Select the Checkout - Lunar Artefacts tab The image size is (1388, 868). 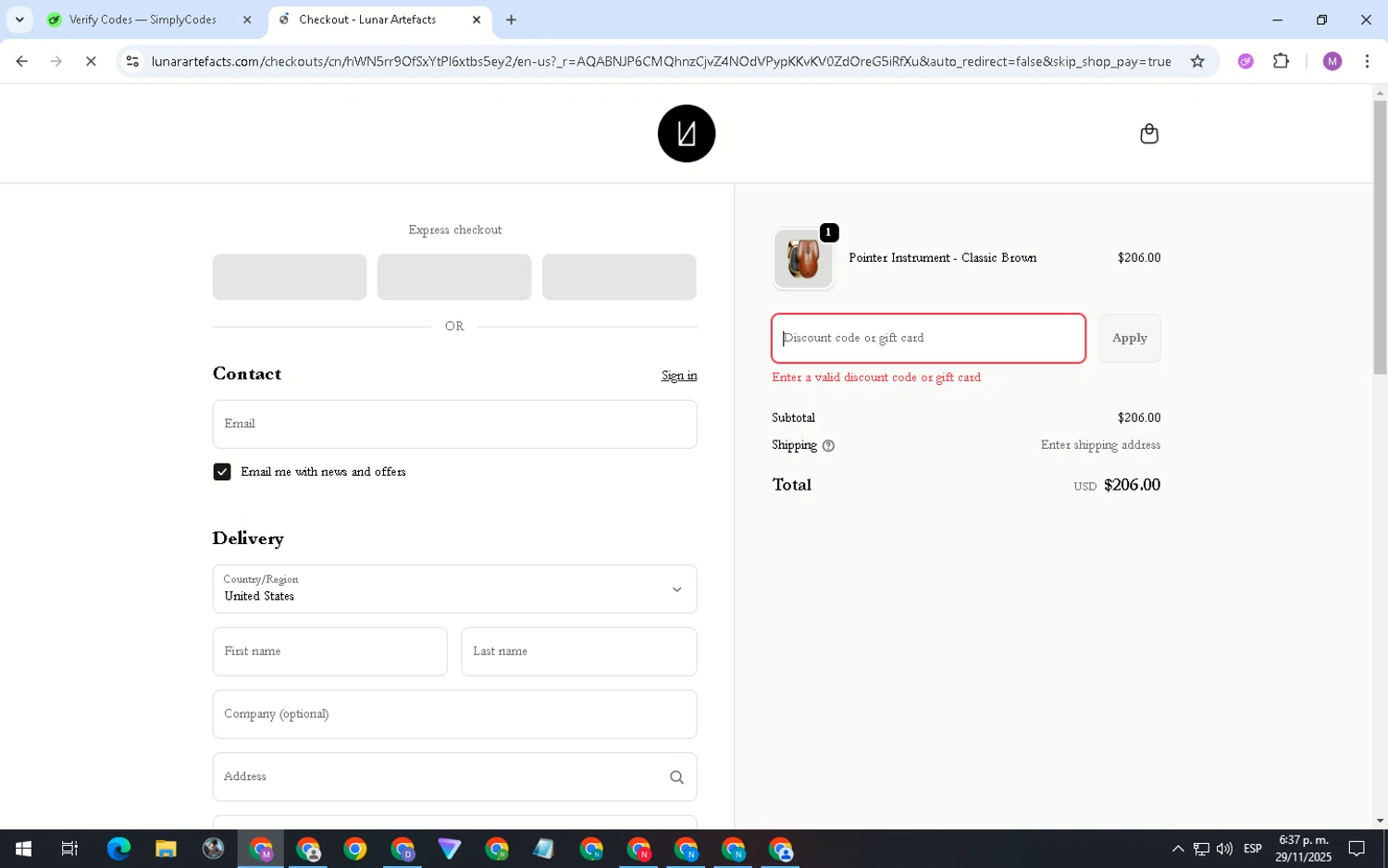[367, 19]
